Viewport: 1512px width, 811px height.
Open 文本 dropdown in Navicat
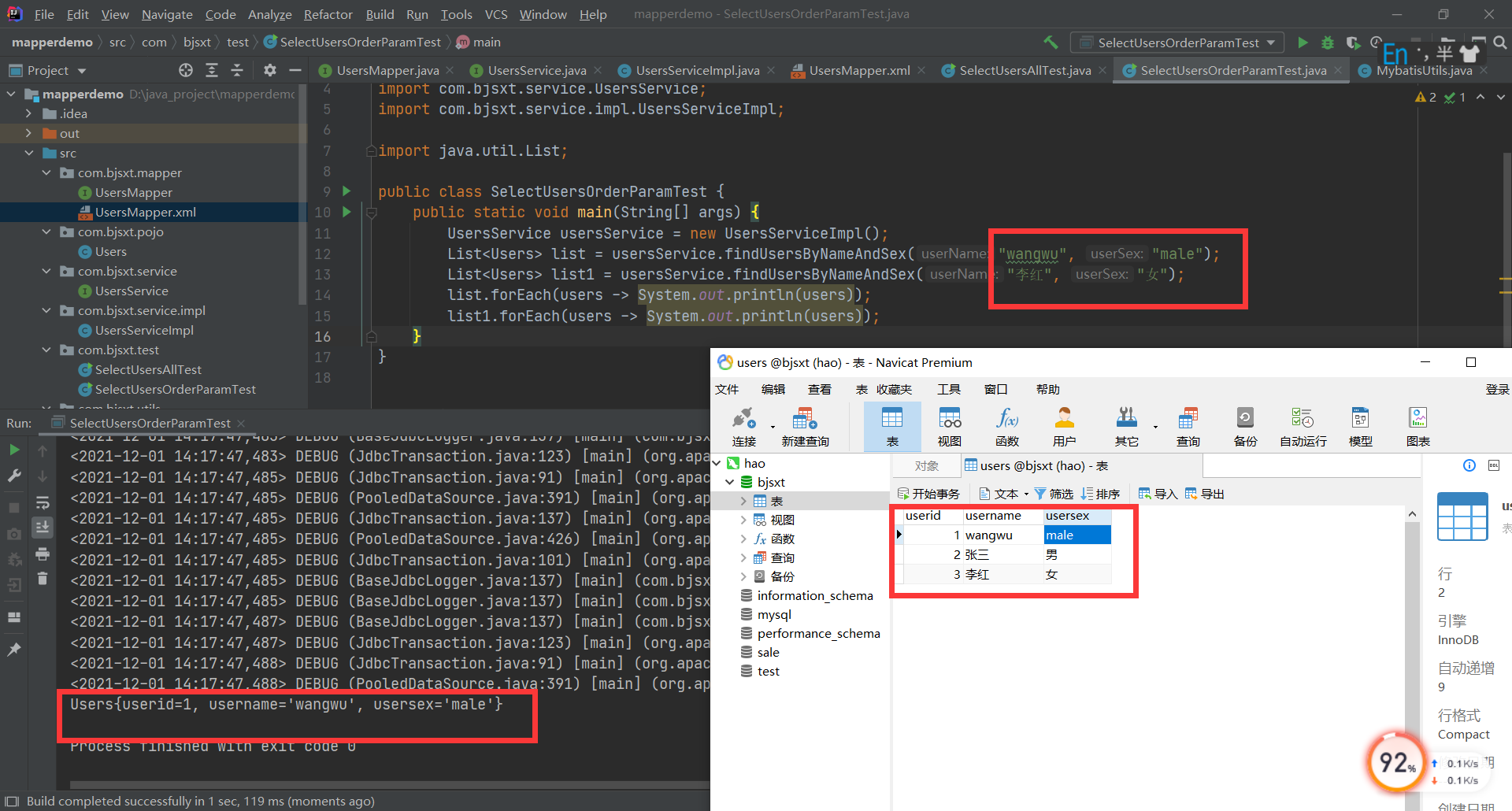click(x=1004, y=494)
